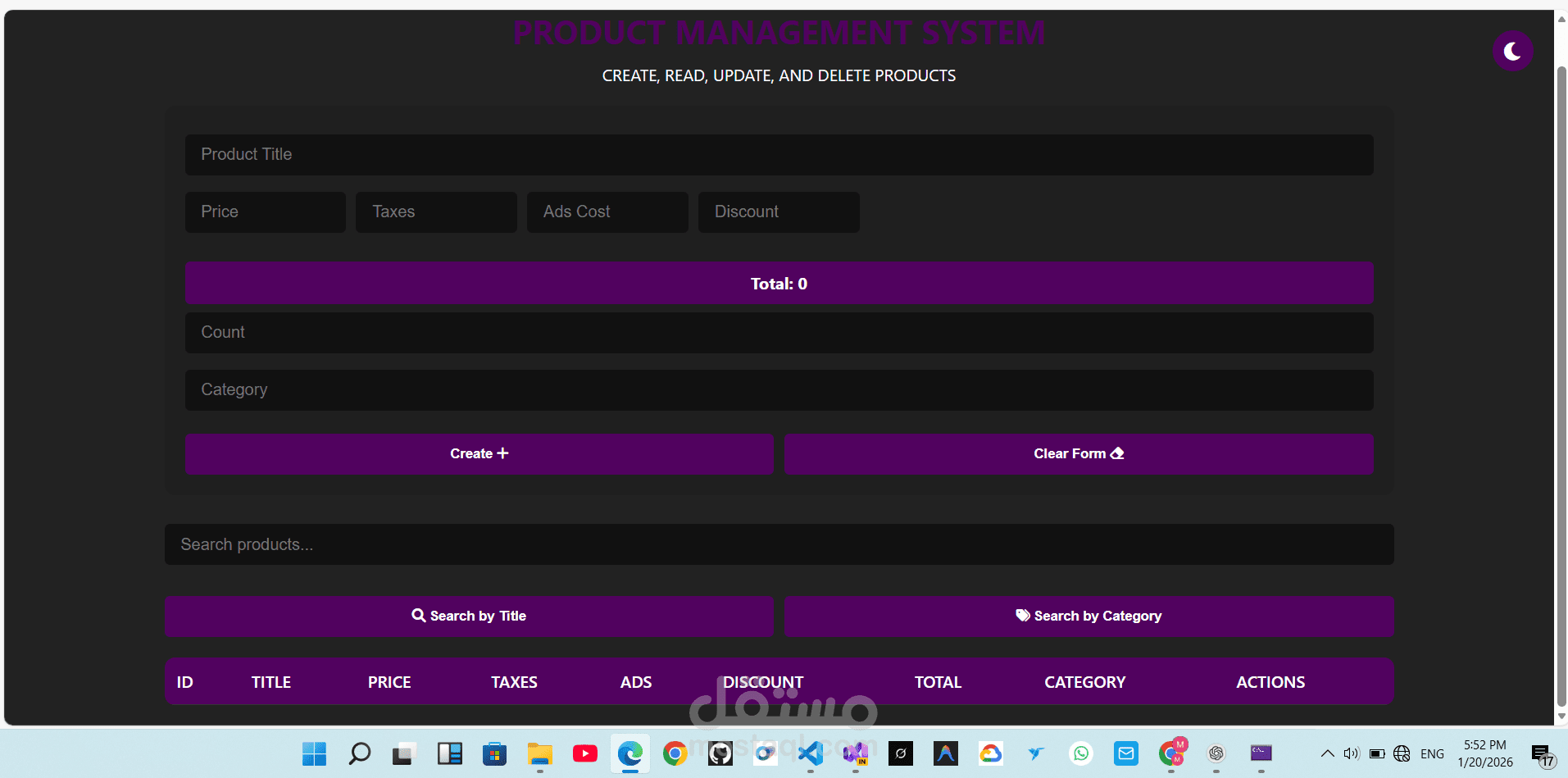Open GitHub Desktop from the taskbar
The height and width of the screenshot is (778, 1568).
click(720, 753)
